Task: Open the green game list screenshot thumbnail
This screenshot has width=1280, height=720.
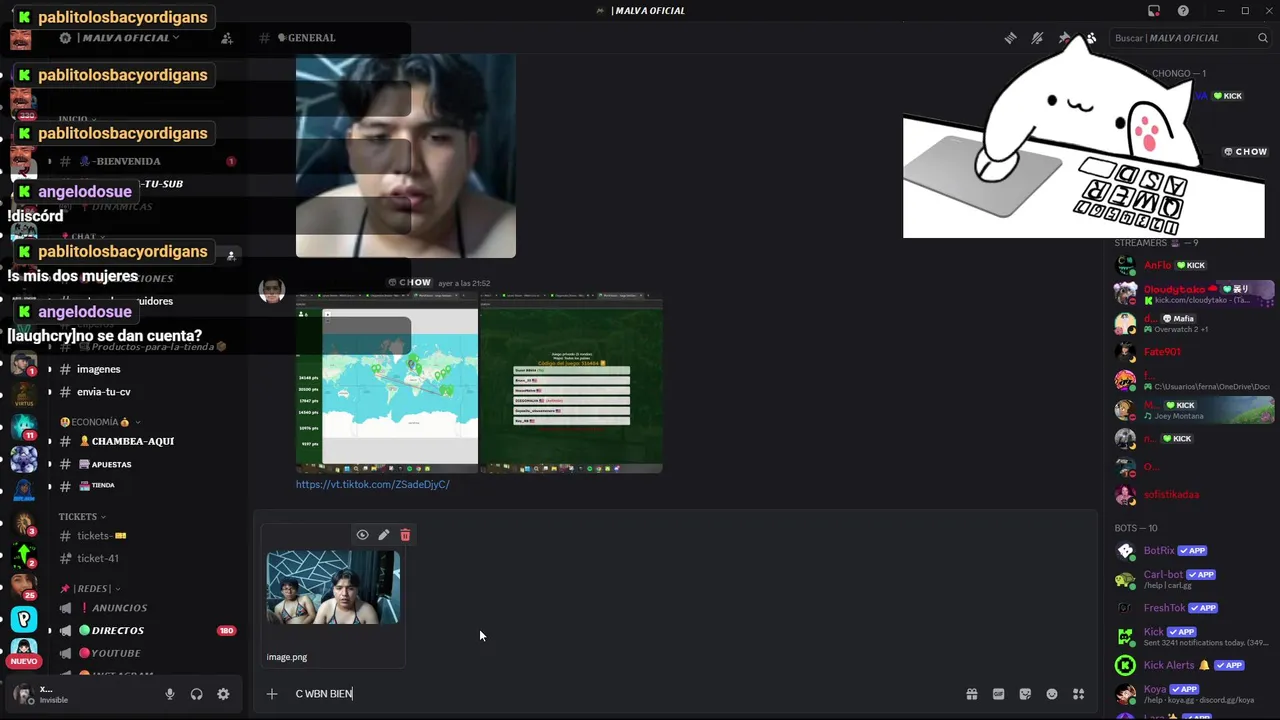Action: point(571,382)
